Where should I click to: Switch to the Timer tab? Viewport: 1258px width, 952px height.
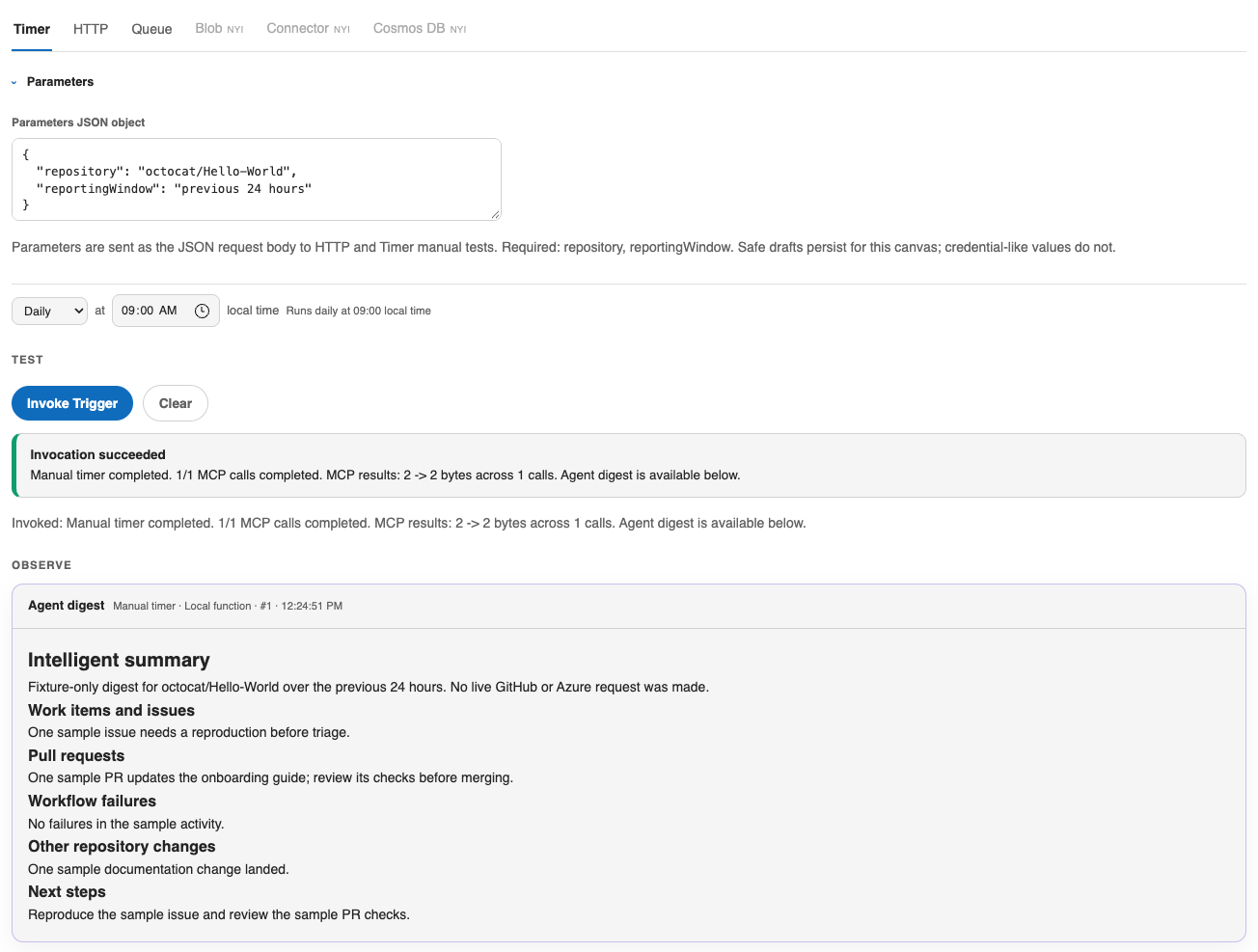pos(32,29)
